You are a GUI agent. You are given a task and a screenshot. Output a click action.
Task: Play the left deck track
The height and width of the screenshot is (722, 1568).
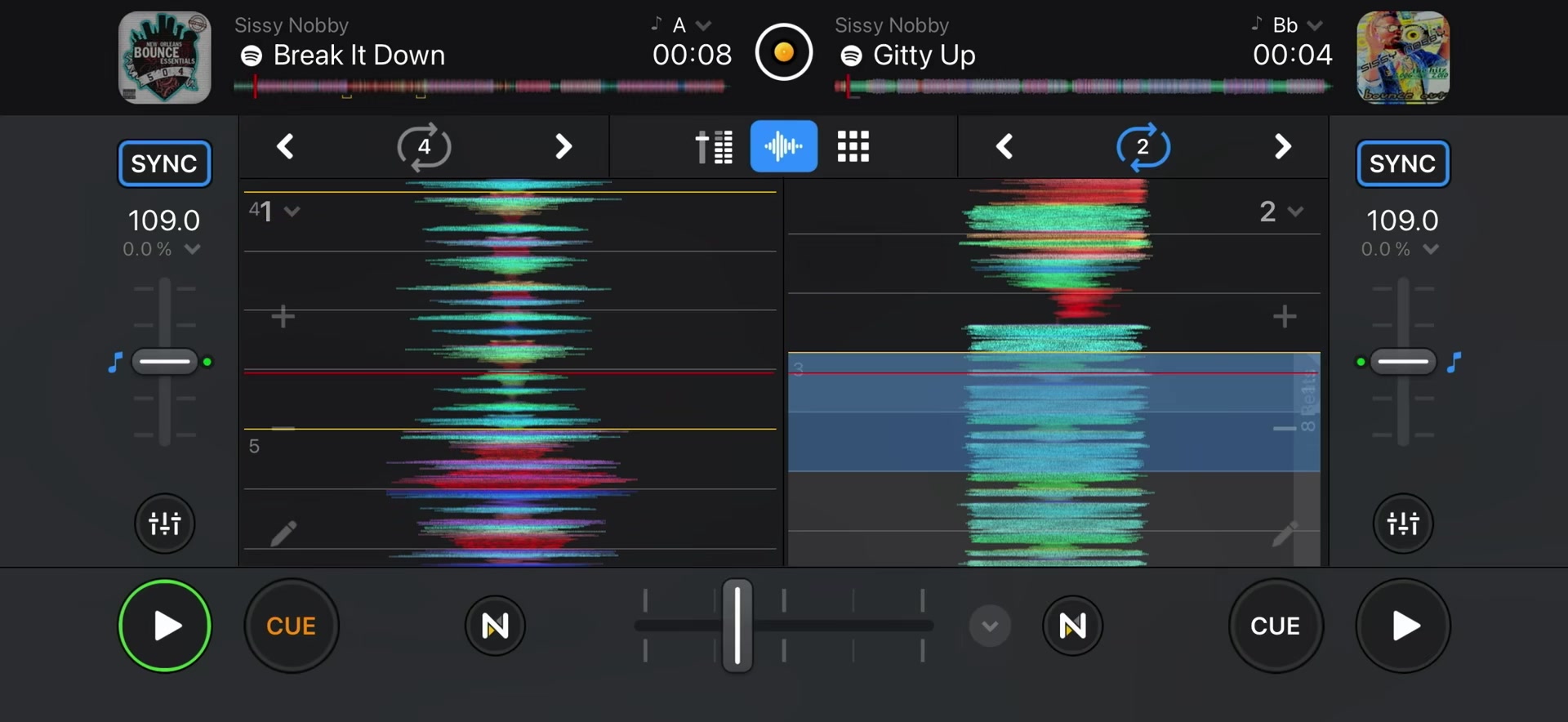[x=165, y=626]
